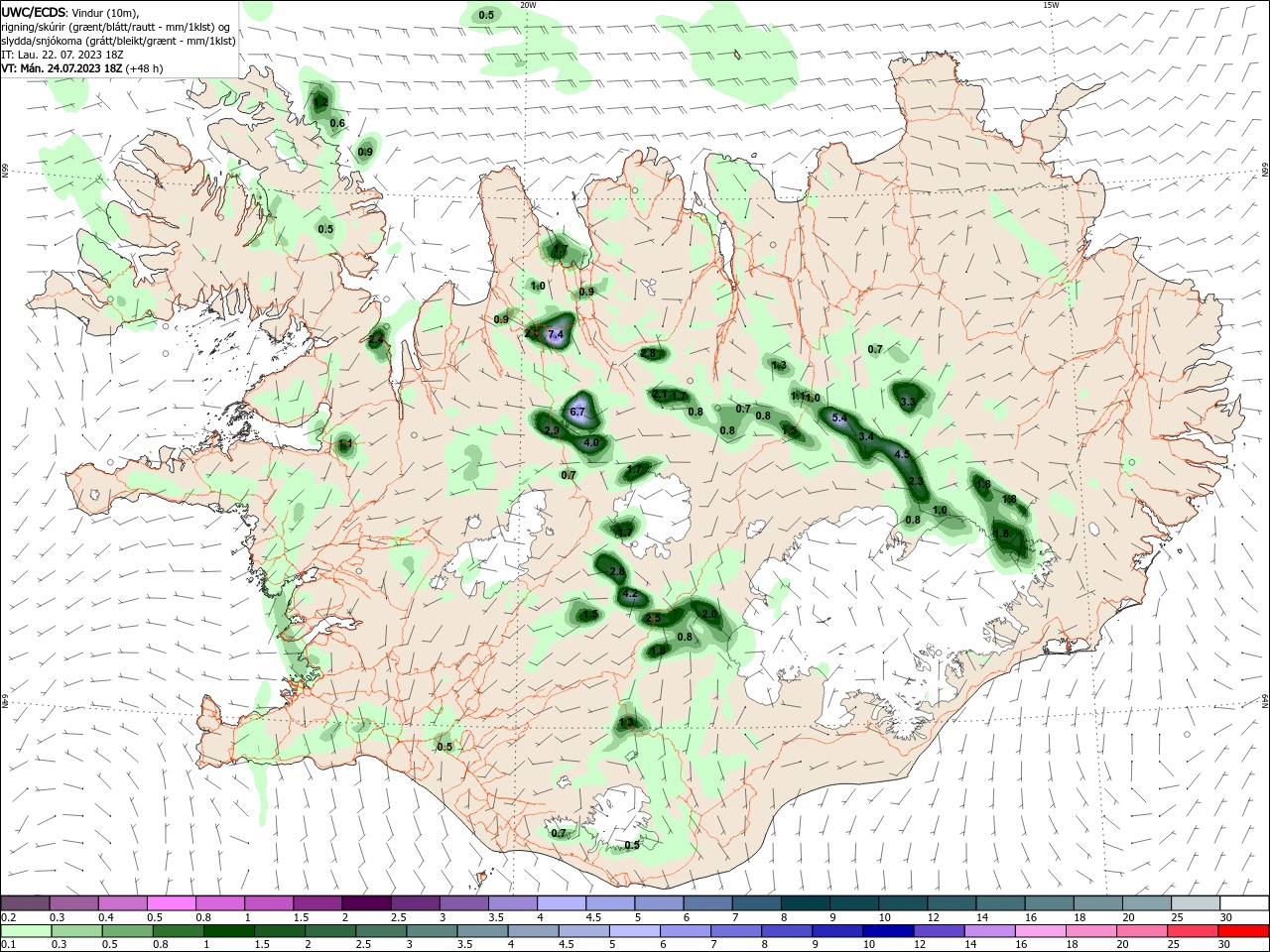
Task: Click the 4.2 precipitation label
Action: (x=630, y=595)
